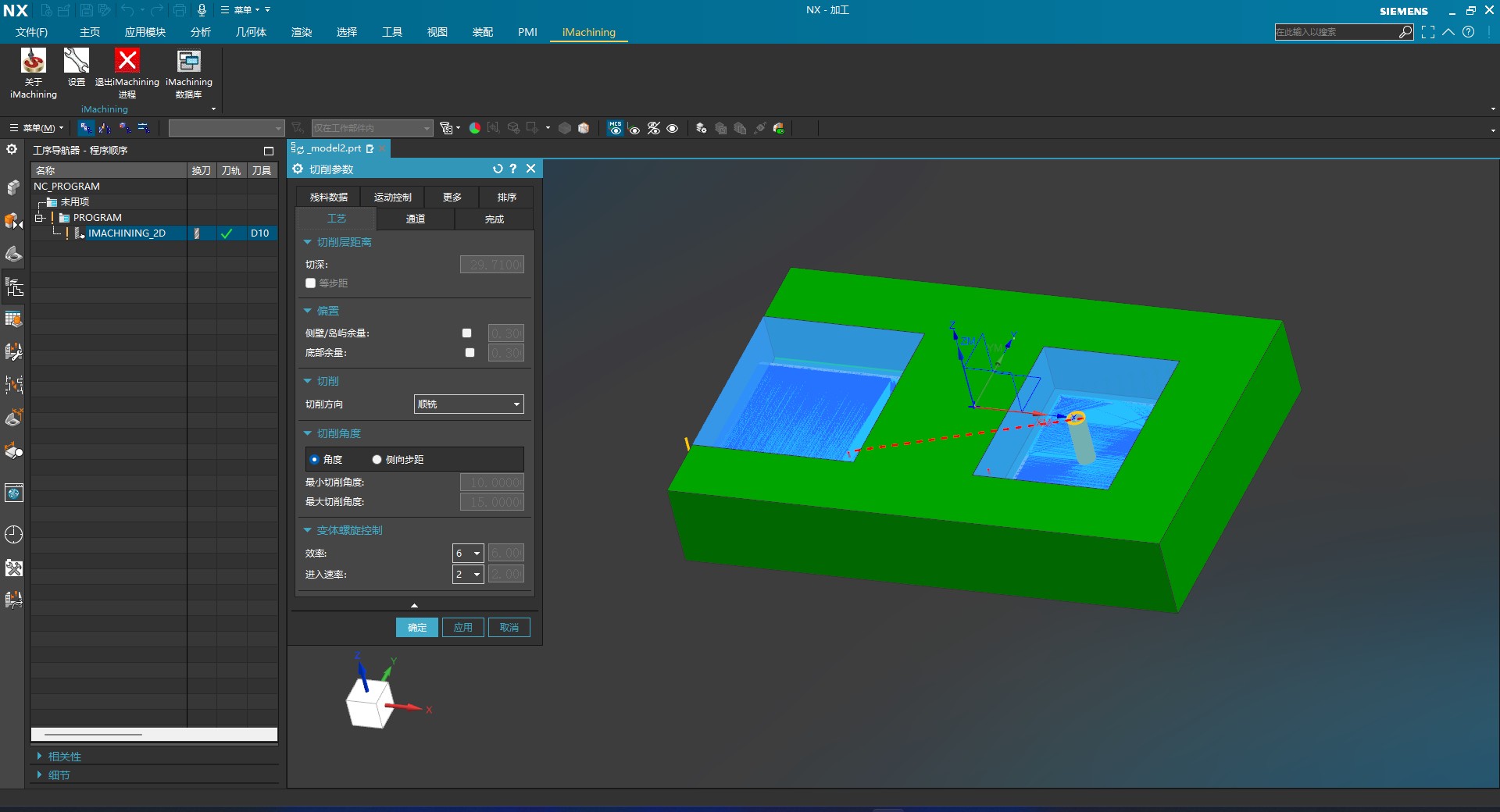Screen dimensions: 1500x812
Task: Click 应用 button
Action: [463, 628]
